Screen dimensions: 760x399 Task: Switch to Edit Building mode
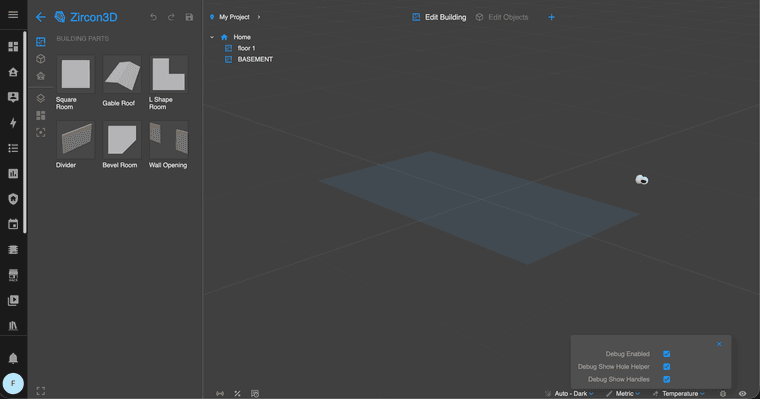tap(439, 17)
